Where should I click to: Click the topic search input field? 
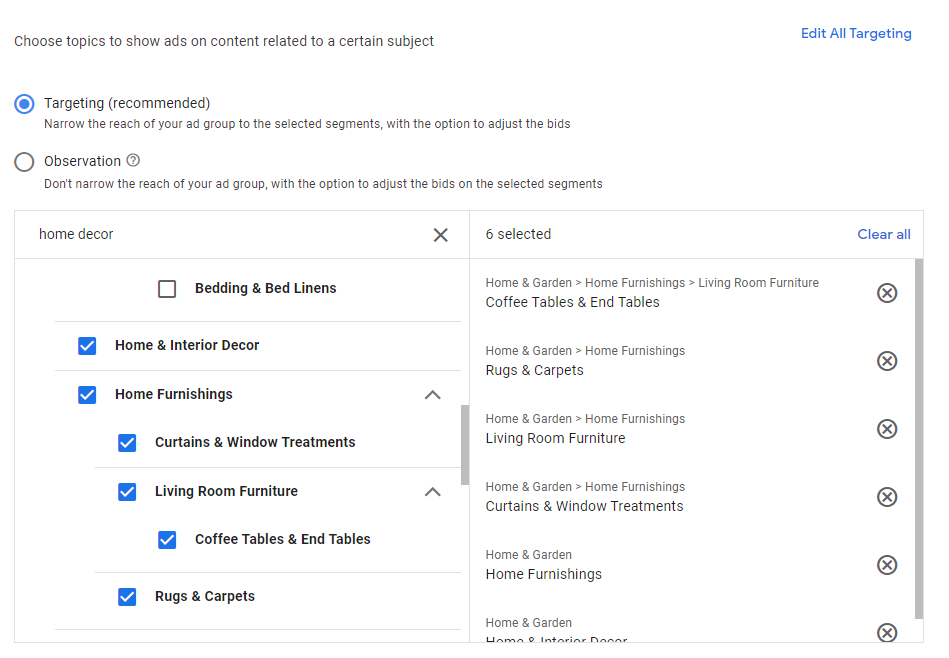(230, 235)
